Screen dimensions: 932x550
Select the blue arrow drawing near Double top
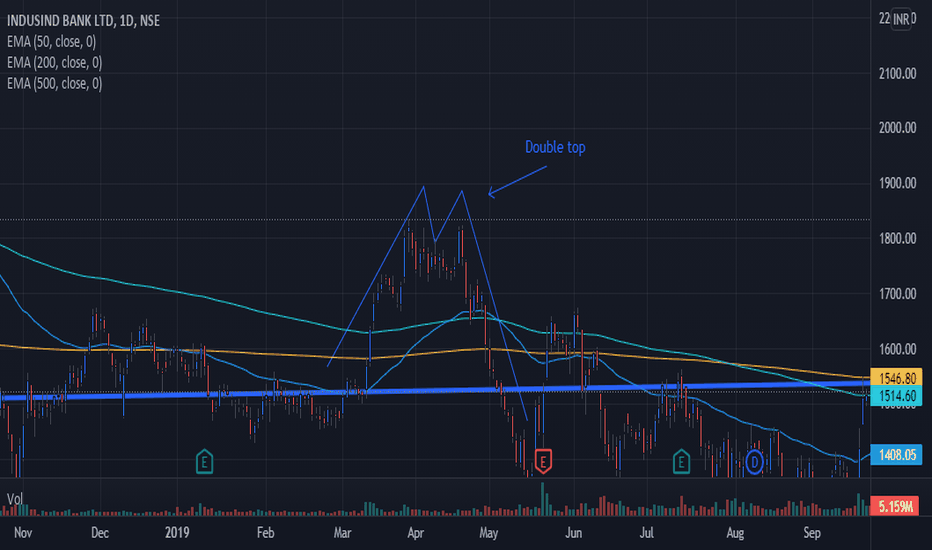pyautogui.click(x=517, y=180)
